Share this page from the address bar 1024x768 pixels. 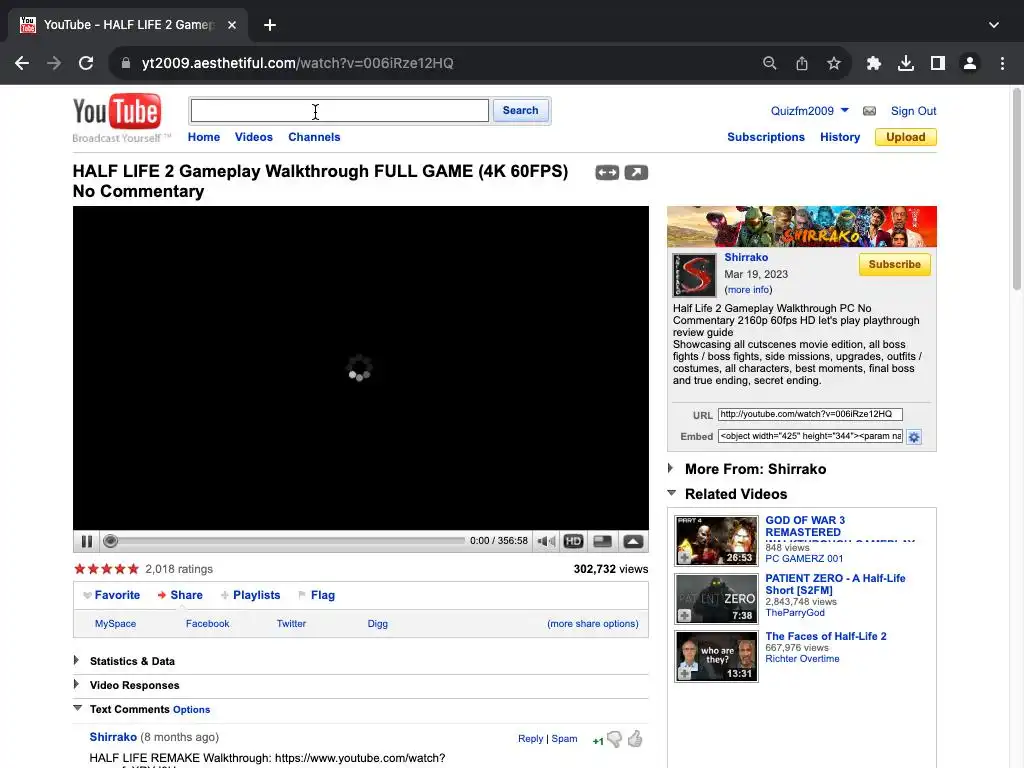802,63
